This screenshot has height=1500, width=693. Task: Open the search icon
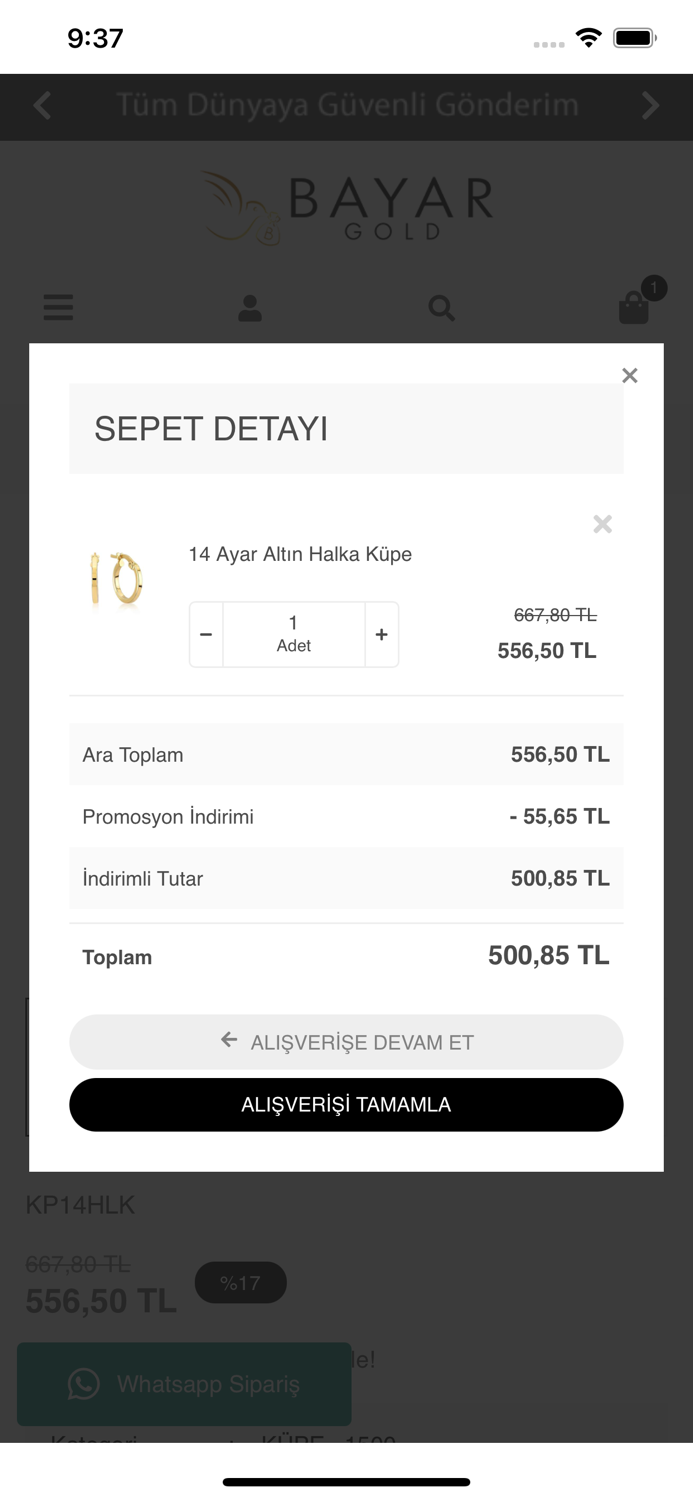pos(442,308)
